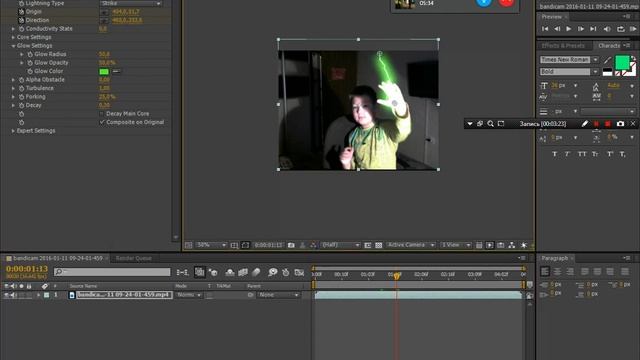640x360 pixels.
Task: Step to the next frame in Preview
Action: [580, 29]
